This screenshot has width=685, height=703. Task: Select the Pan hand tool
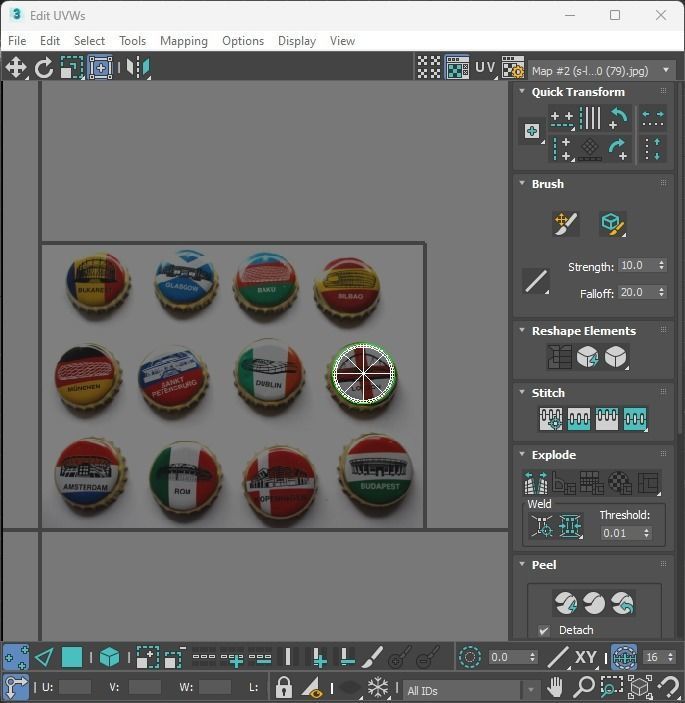click(555, 686)
